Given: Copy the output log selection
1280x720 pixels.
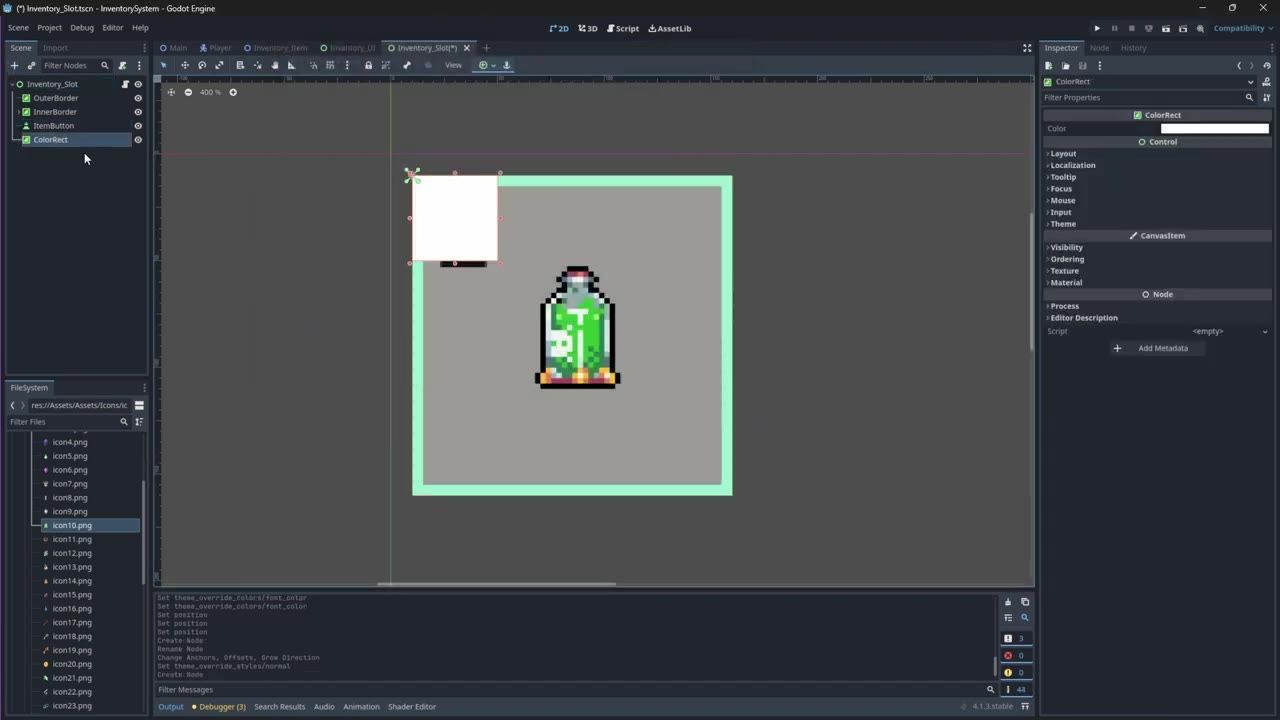Looking at the screenshot, I should [x=1025, y=602].
